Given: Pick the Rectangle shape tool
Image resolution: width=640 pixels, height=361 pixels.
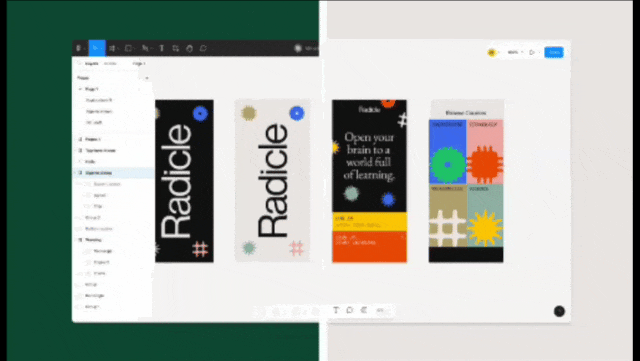Looking at the screenshot, I should [128, 48].
